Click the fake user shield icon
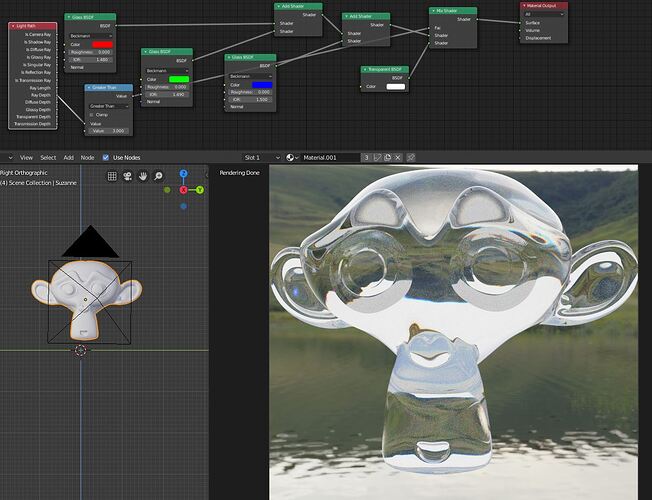The image size is (652, 500). pyautogui.click(x=377, y=158)
